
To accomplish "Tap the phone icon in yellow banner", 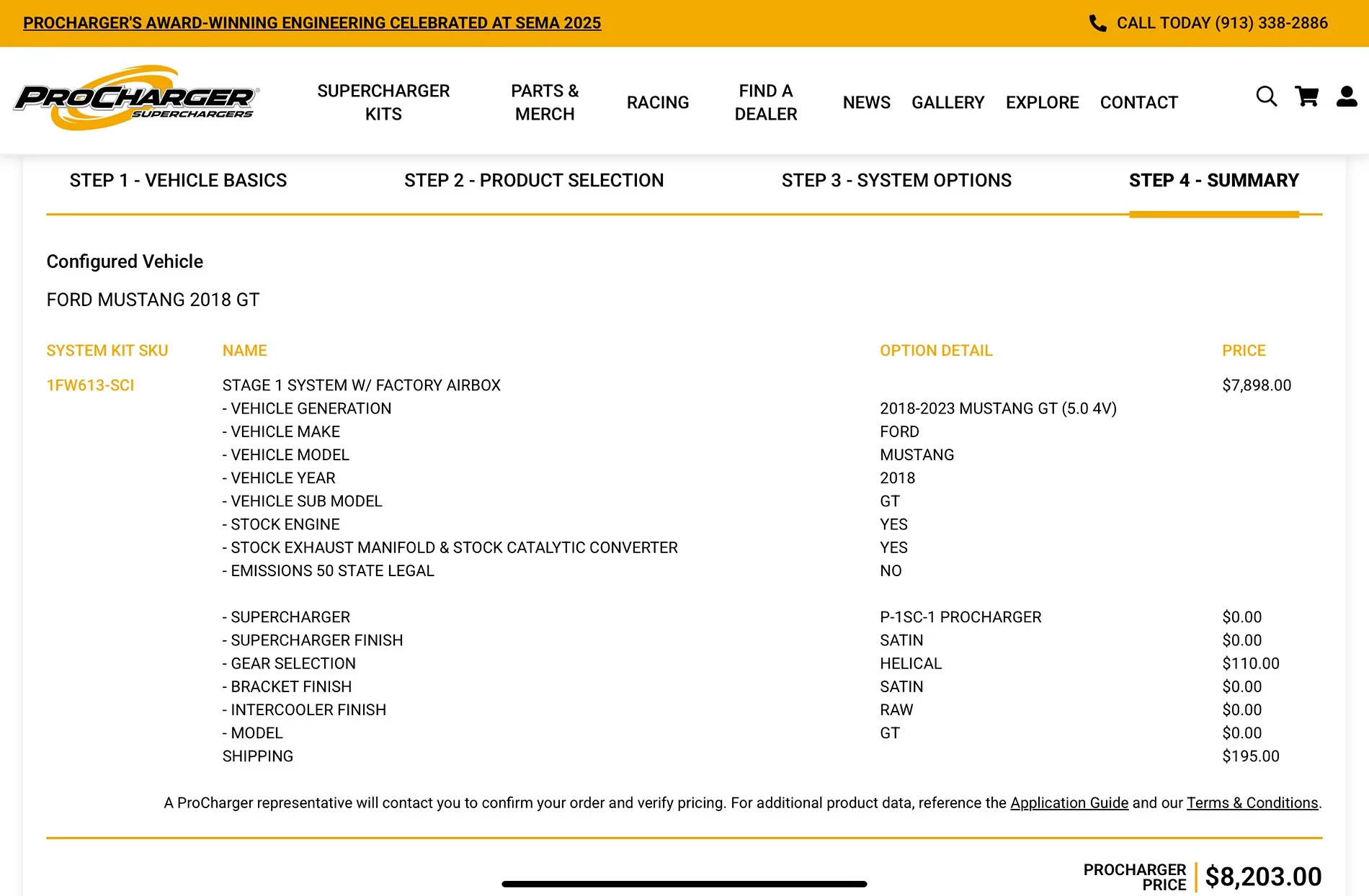I will click(1097, 23).
